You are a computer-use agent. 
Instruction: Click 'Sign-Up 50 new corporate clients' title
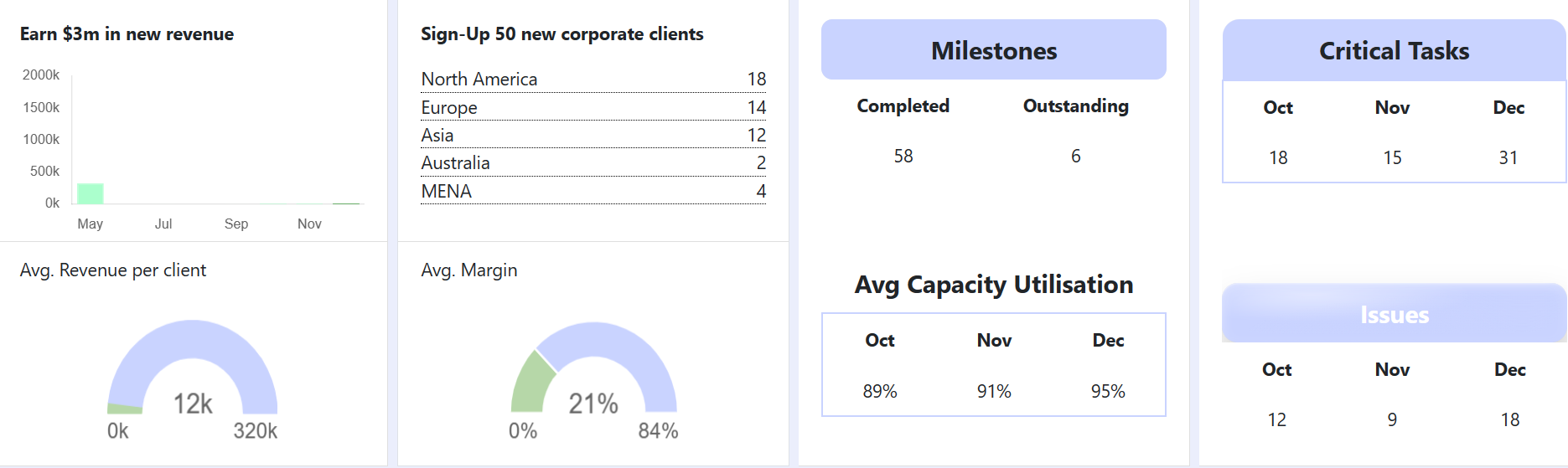point(561,34)
